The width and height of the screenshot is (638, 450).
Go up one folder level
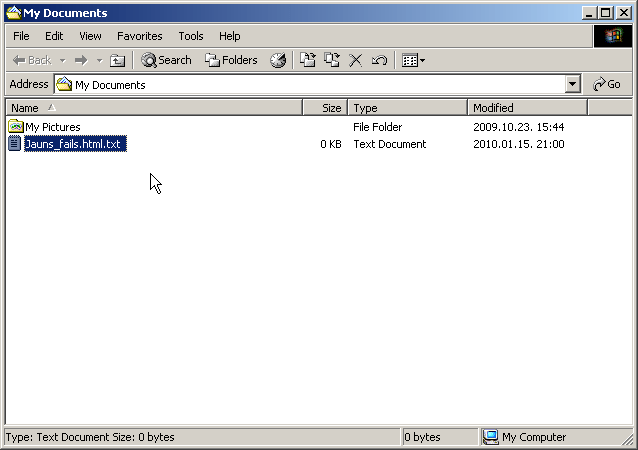(x=118, y=61)
